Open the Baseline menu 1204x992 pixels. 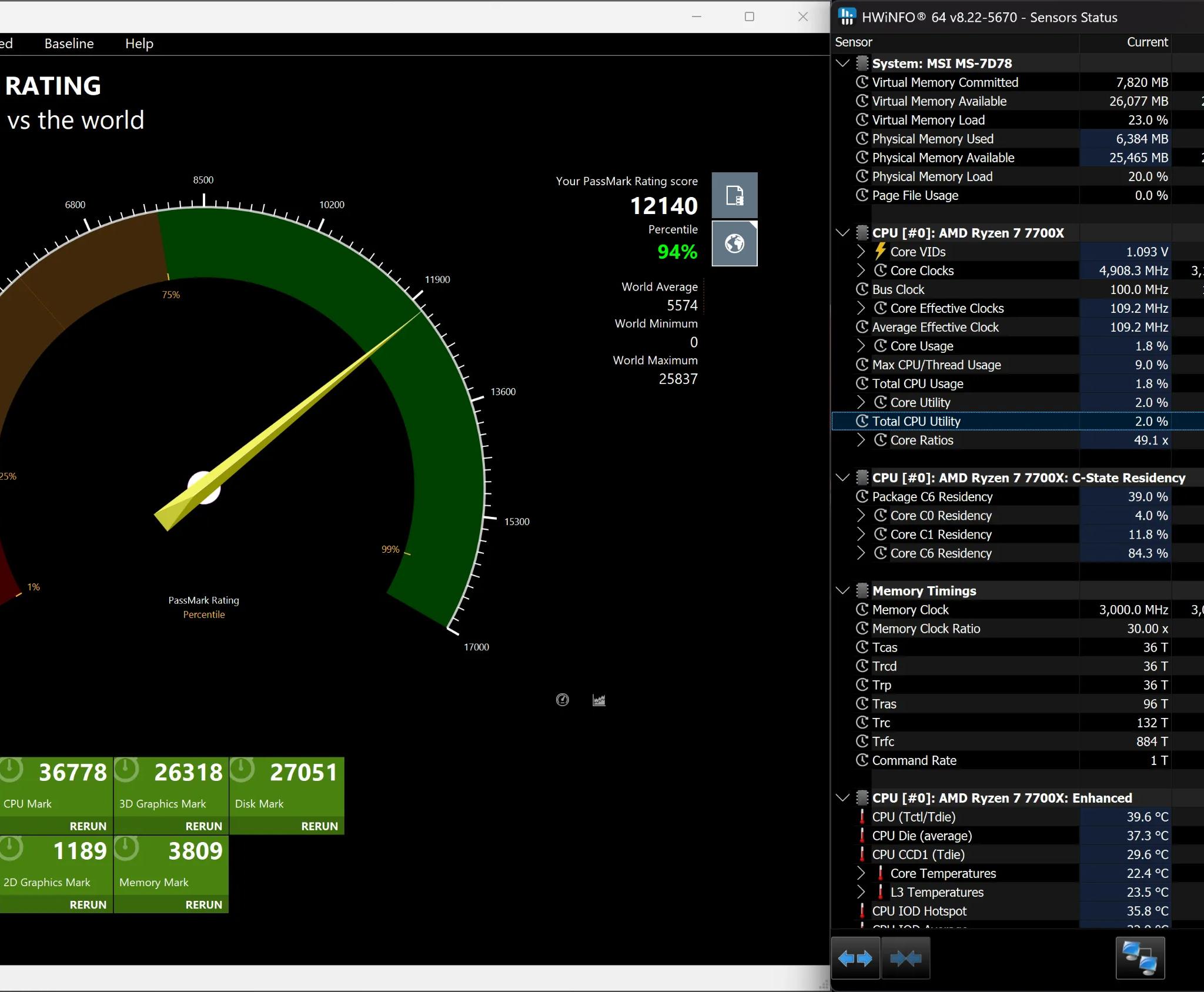tap(69, 44)
